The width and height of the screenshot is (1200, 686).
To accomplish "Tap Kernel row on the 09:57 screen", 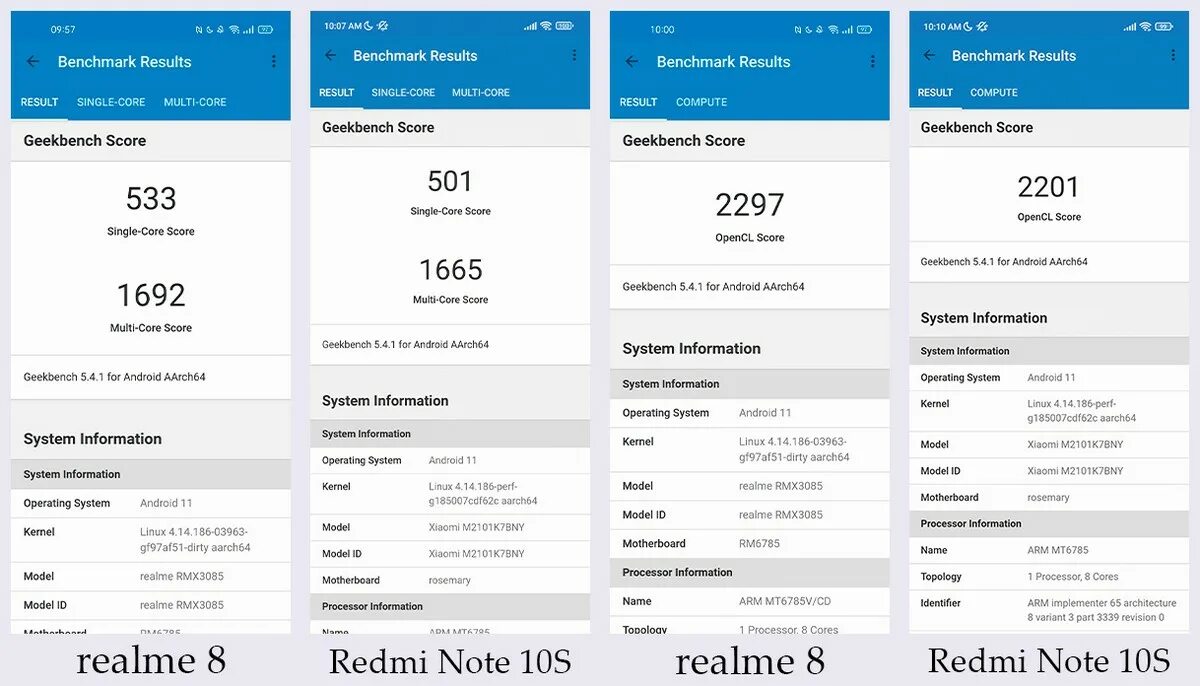I will click(x=151, y=540).
